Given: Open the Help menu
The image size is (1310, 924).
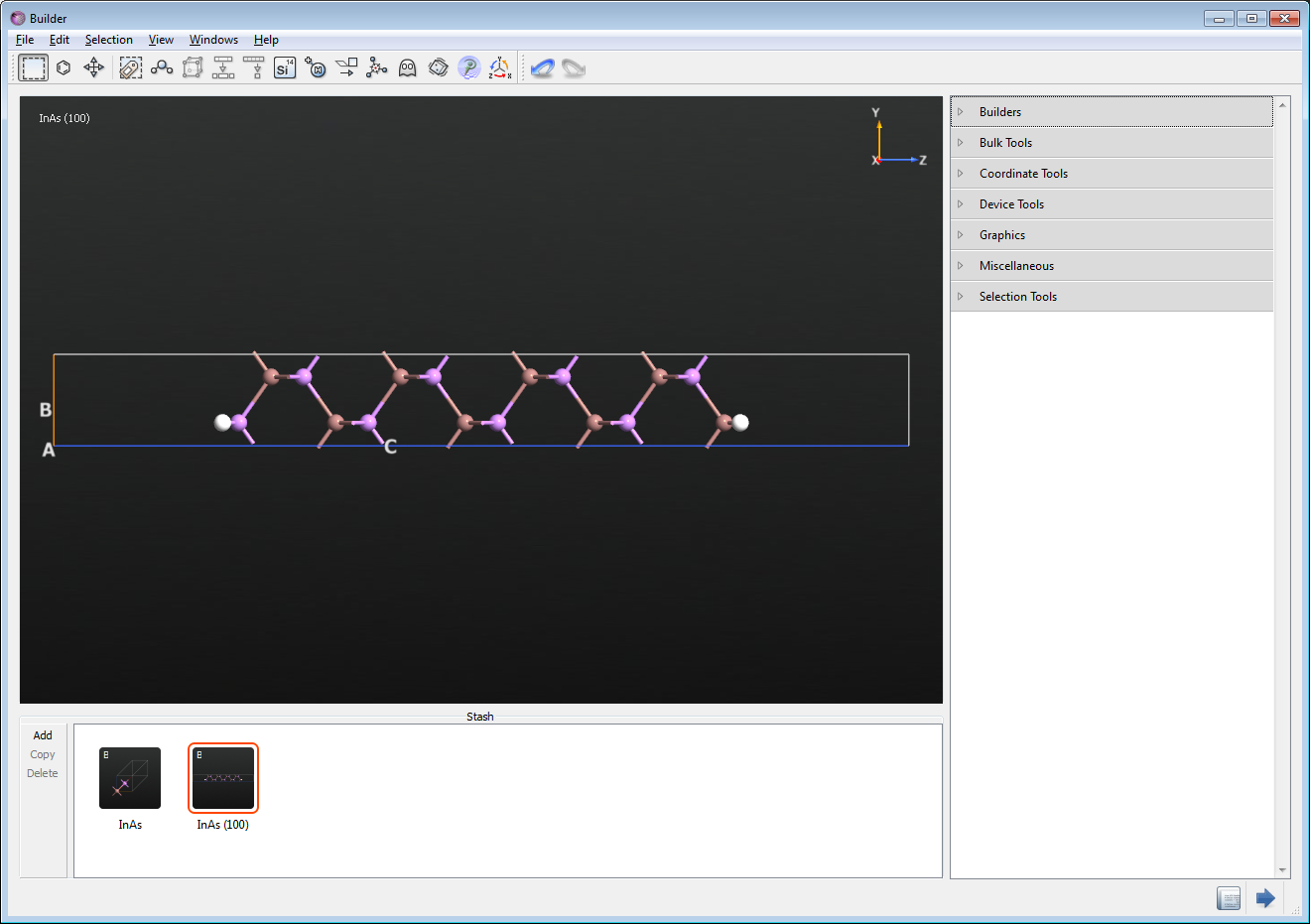Looking at the screenshot, I should coord(266,40).
